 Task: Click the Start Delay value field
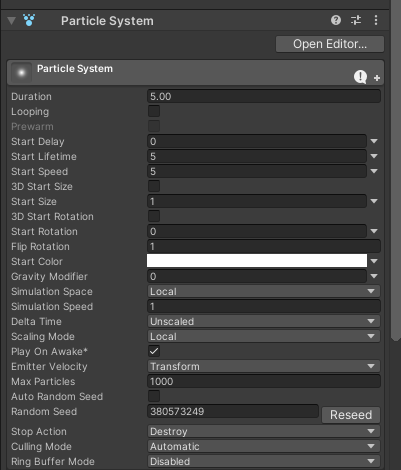coord(257,141)
